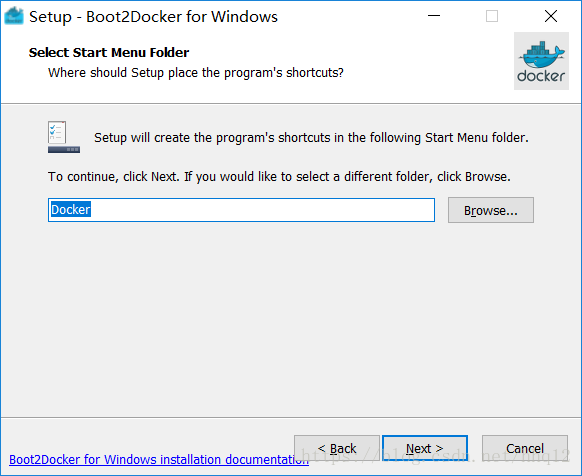Click the 'Setup - Boot2Docker for Windows' title
582x476 pixels.
tap(153, 17)
